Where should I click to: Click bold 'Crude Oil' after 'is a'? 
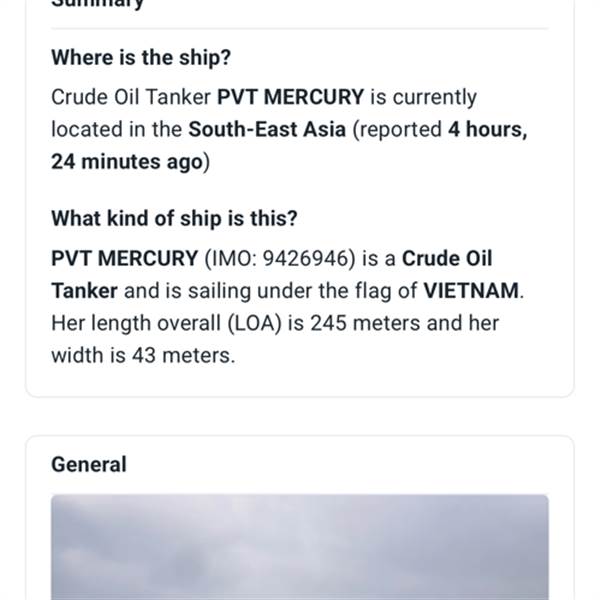tap(447, 258)
